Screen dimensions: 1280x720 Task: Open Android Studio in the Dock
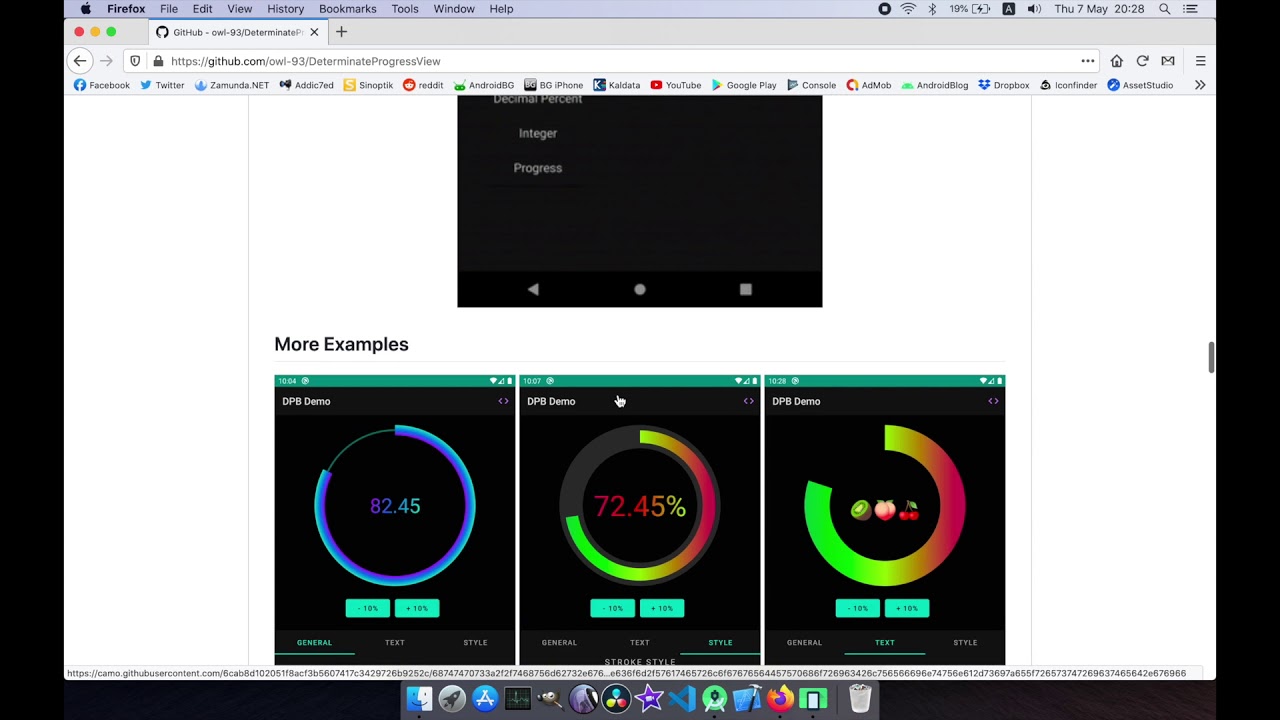[715, 698]
